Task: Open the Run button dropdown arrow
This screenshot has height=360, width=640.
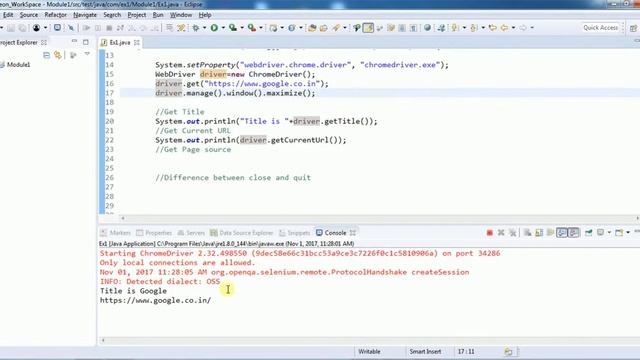Action: click(x=223, y=28)
